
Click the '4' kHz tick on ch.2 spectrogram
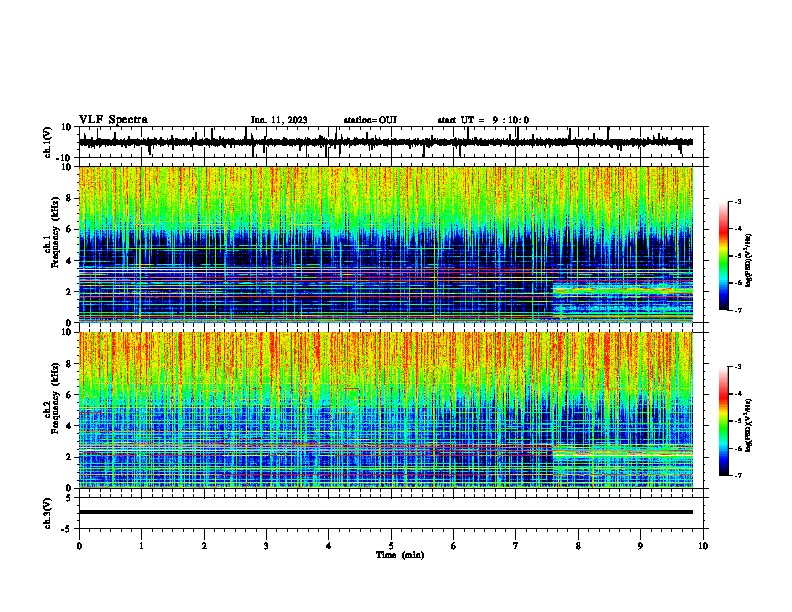click(x=70, y=426)
